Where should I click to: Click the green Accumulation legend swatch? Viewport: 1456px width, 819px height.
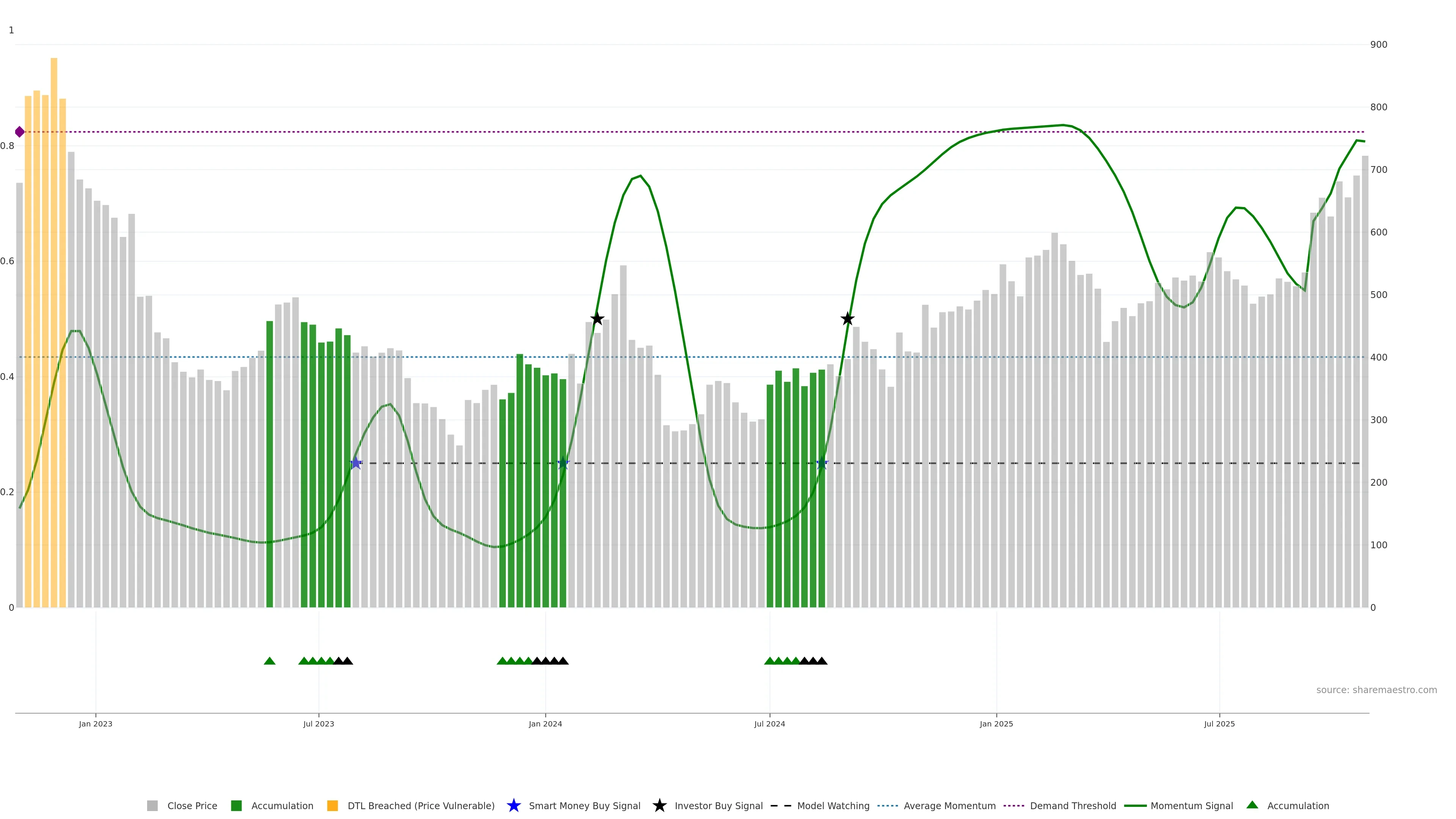coord(236,805)
